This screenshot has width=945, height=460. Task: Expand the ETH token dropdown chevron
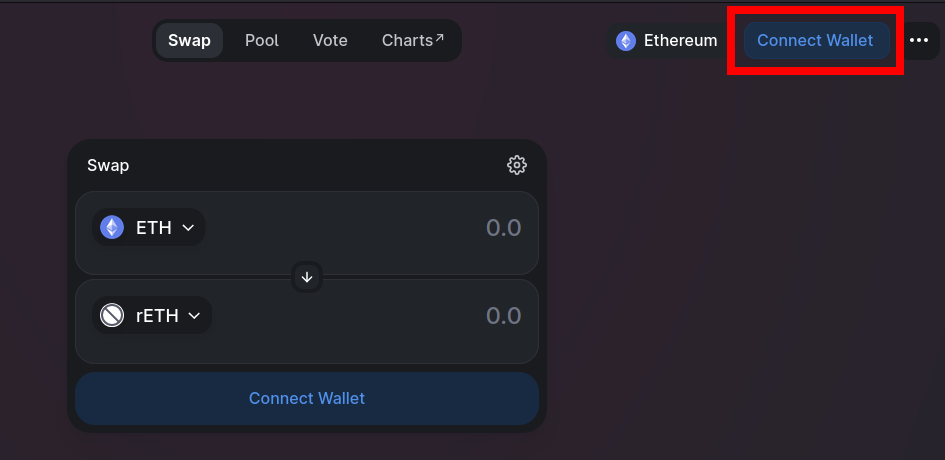(189, 228)
